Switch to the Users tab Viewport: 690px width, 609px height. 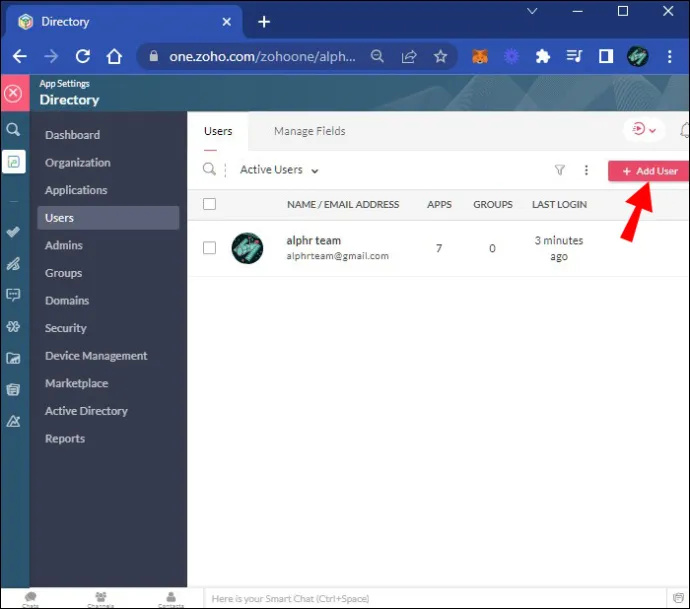(x=218, y=131)
